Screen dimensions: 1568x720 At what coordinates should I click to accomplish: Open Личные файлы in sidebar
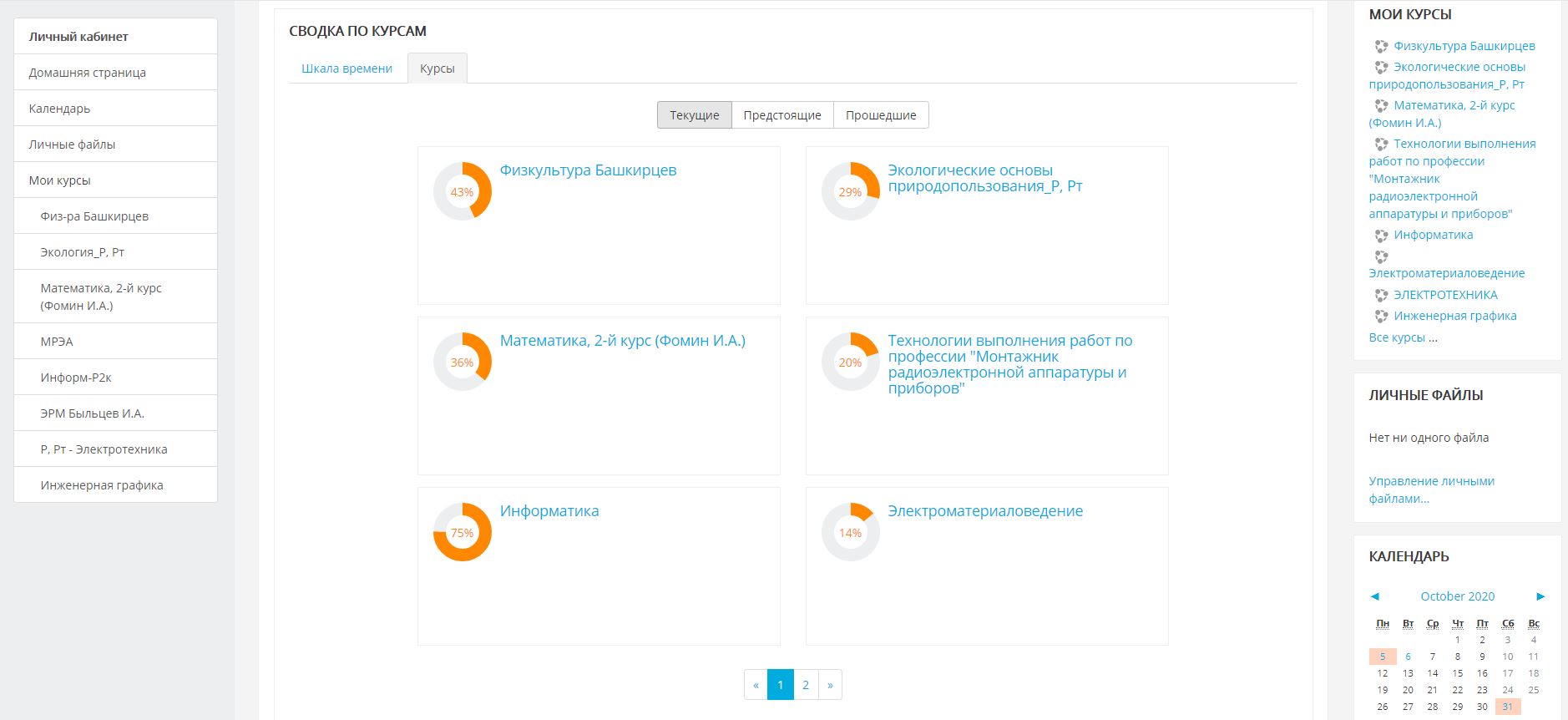(x=115, y=145)
